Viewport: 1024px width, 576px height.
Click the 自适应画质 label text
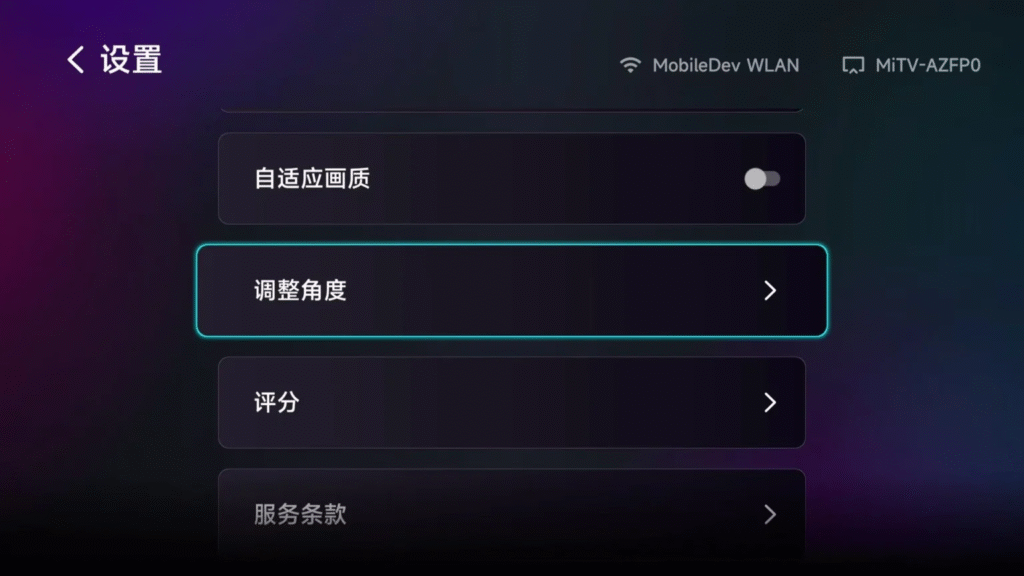[312, 179]
